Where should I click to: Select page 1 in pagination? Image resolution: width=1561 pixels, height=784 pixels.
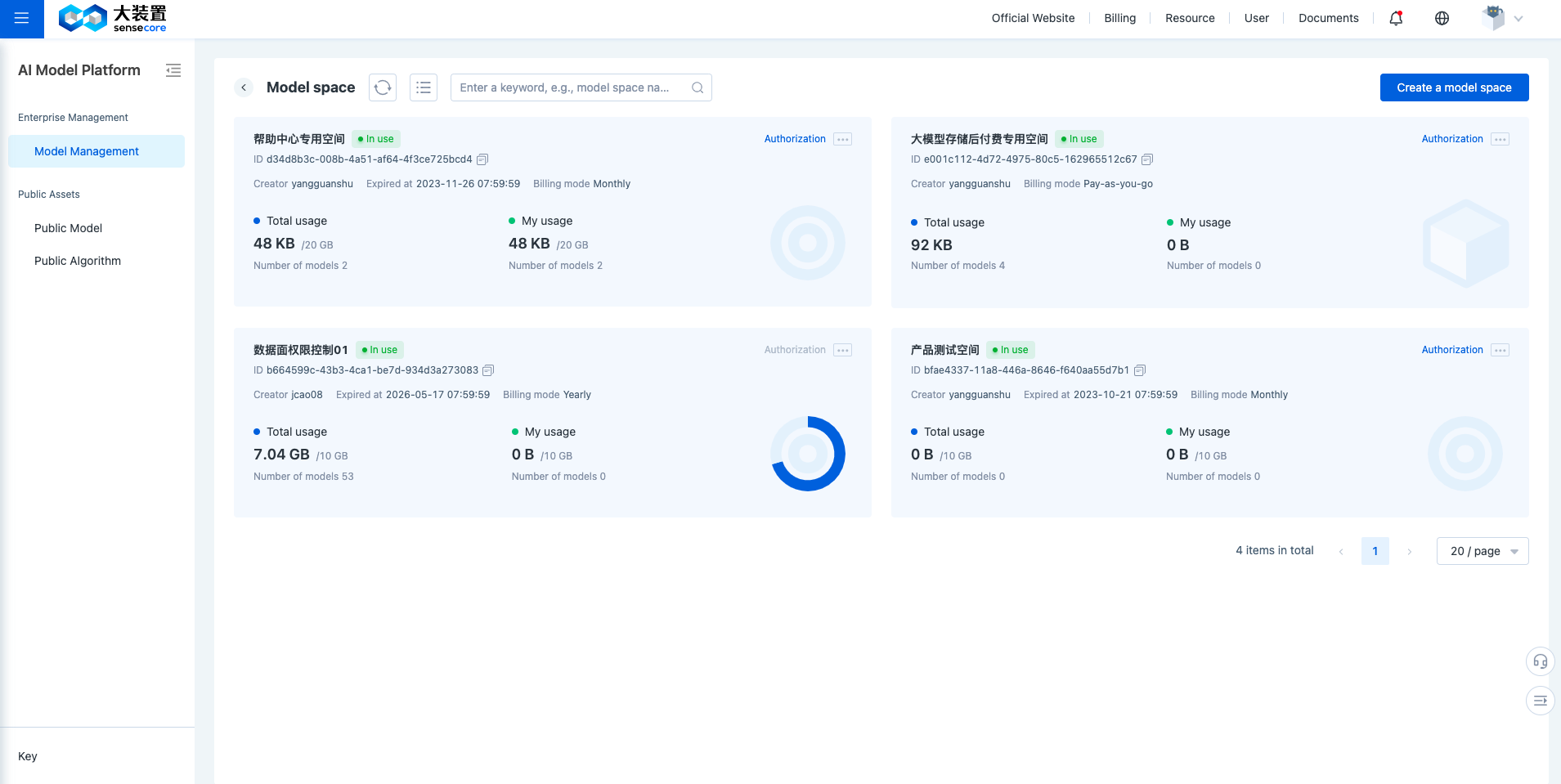point(1375,551)
